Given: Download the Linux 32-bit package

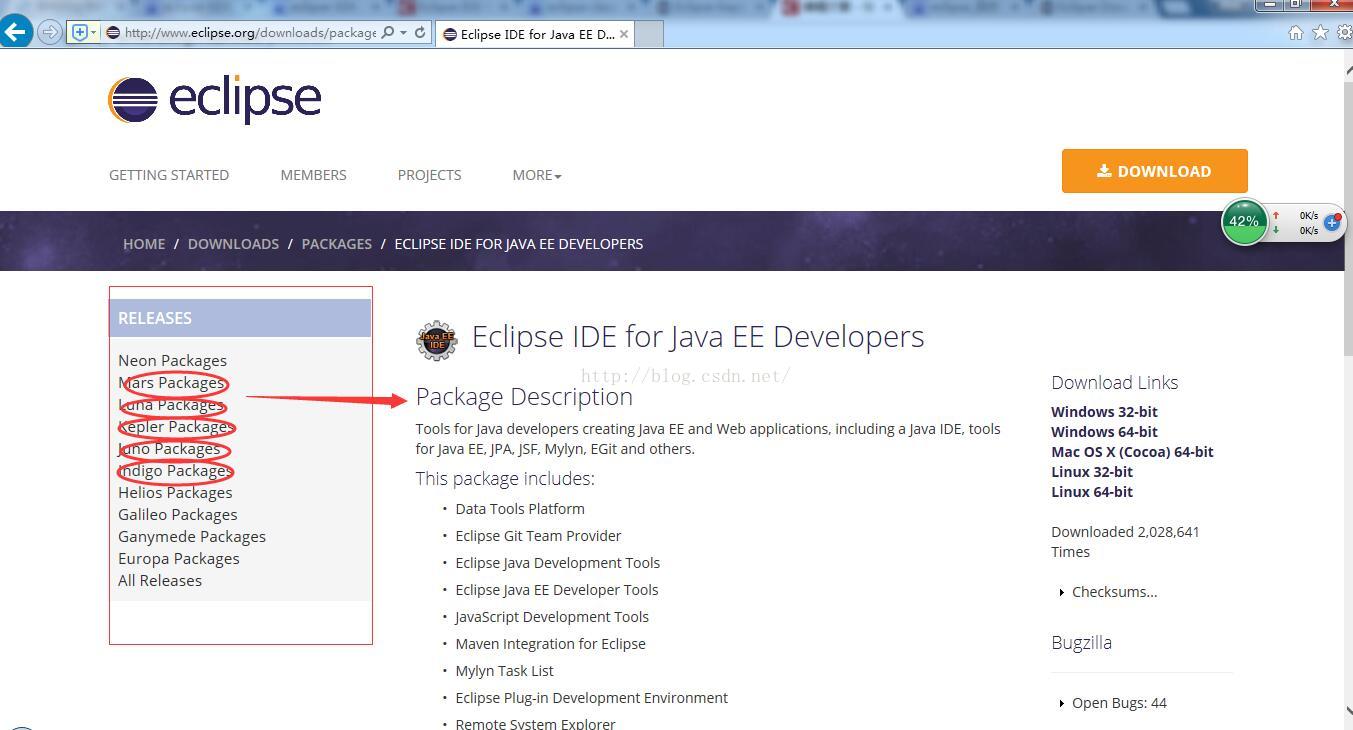Looking at the screenshot, I should click(x=1092, y=471).
